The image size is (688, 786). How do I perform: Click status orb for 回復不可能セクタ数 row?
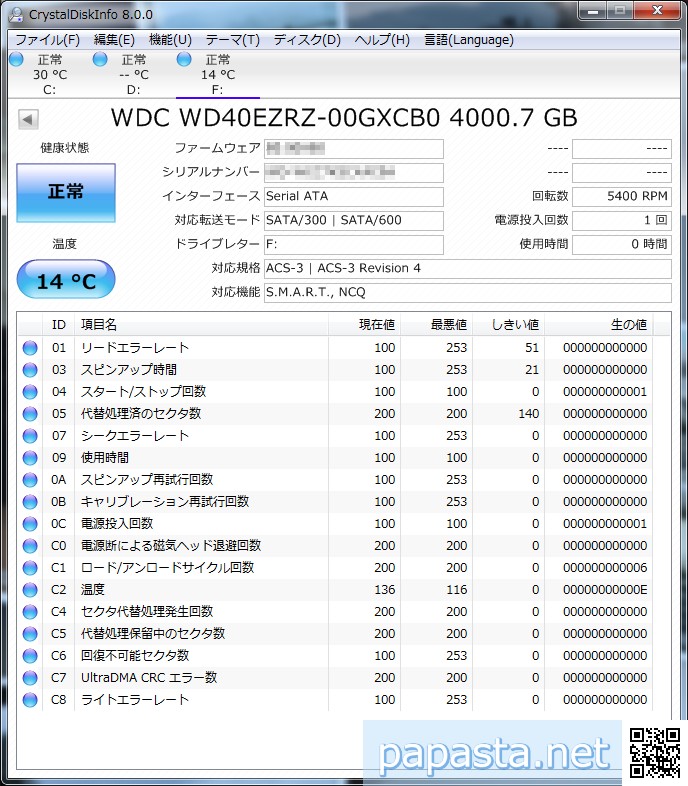coord(30,656)
